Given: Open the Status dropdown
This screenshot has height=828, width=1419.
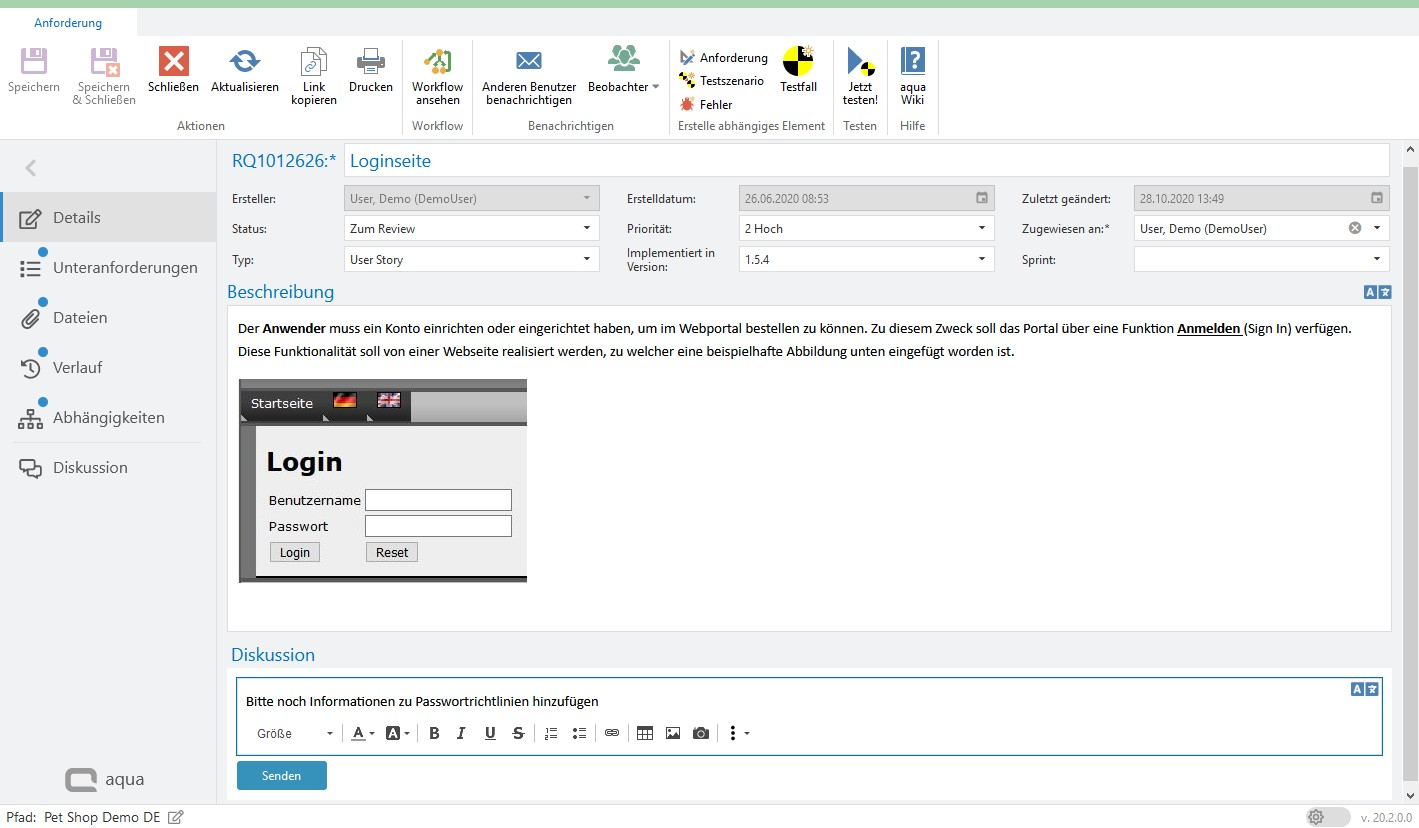Looking at the screenshot, I should coord(586,229).
